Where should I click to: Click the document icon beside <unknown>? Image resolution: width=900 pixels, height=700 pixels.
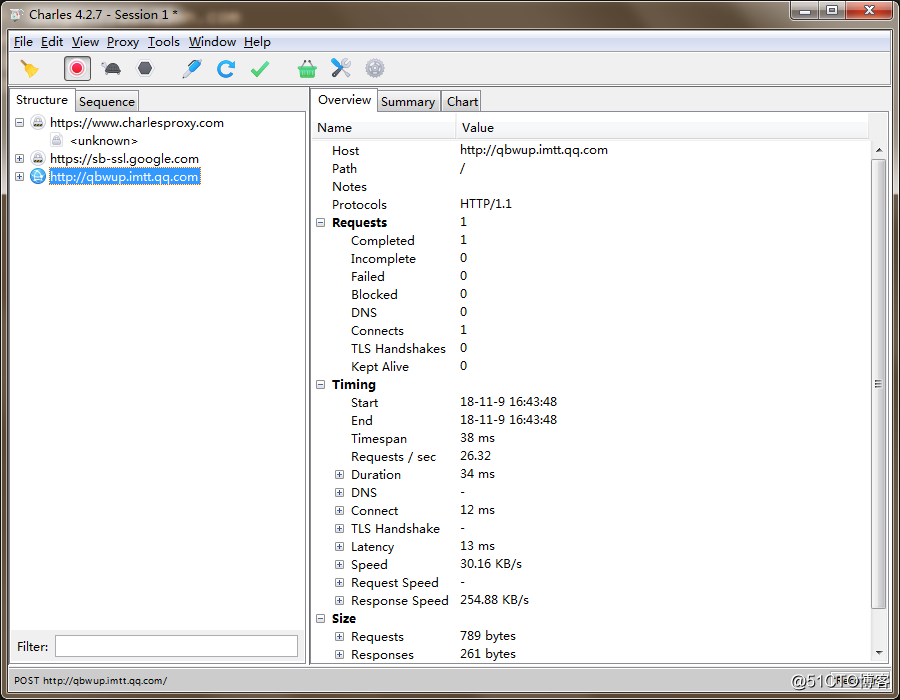(x=57, y=140)
